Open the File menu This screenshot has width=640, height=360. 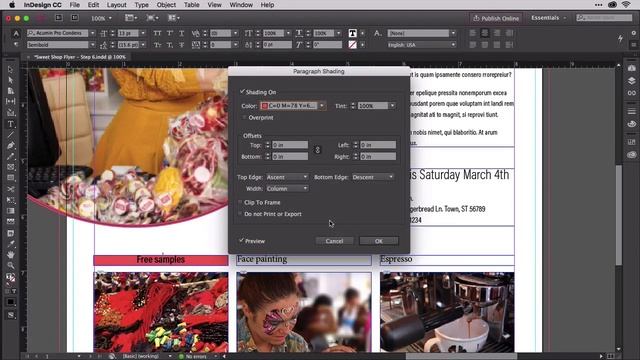(74, 5)
